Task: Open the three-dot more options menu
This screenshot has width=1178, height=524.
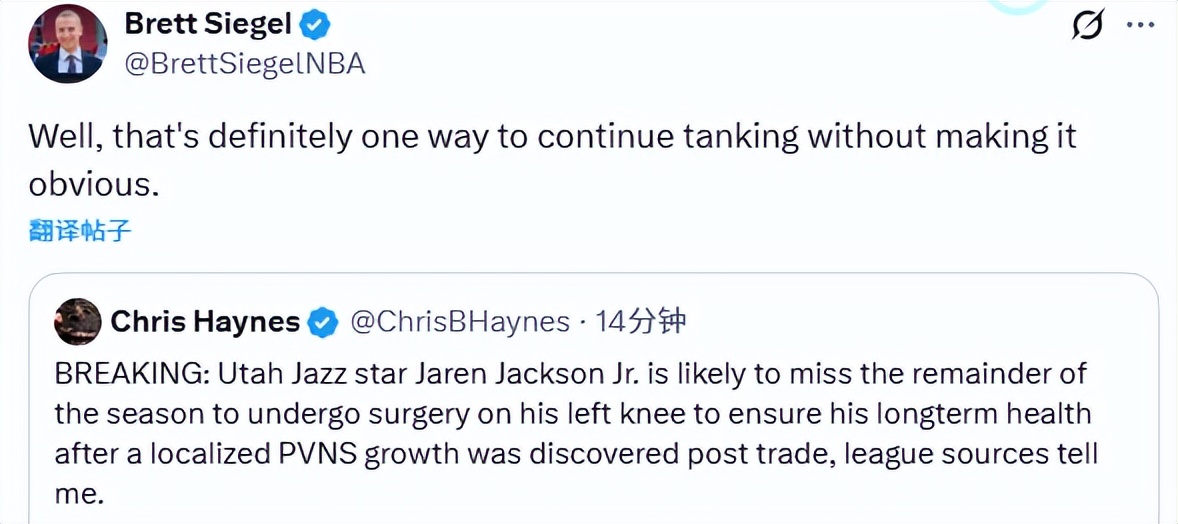Action: point(1141,25)
